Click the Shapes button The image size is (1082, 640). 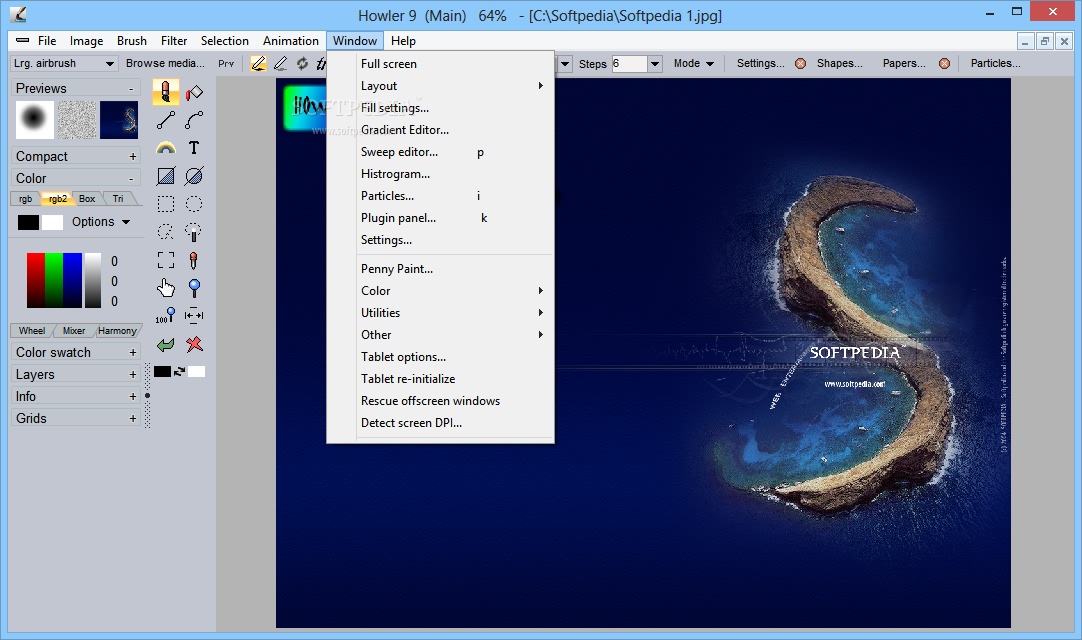[x=840, y=64]
